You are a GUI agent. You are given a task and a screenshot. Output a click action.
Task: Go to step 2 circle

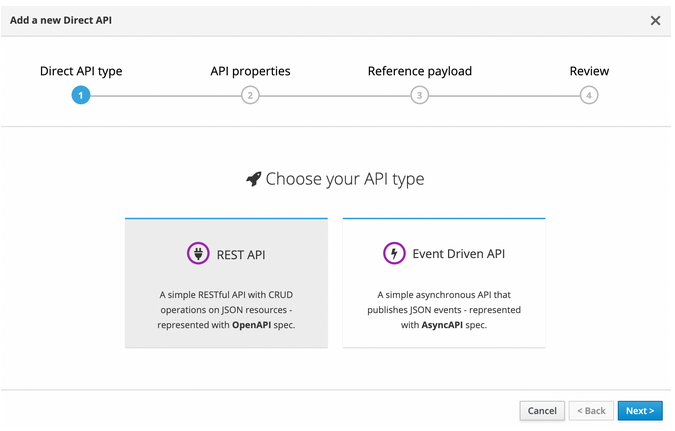coord(250,95)
